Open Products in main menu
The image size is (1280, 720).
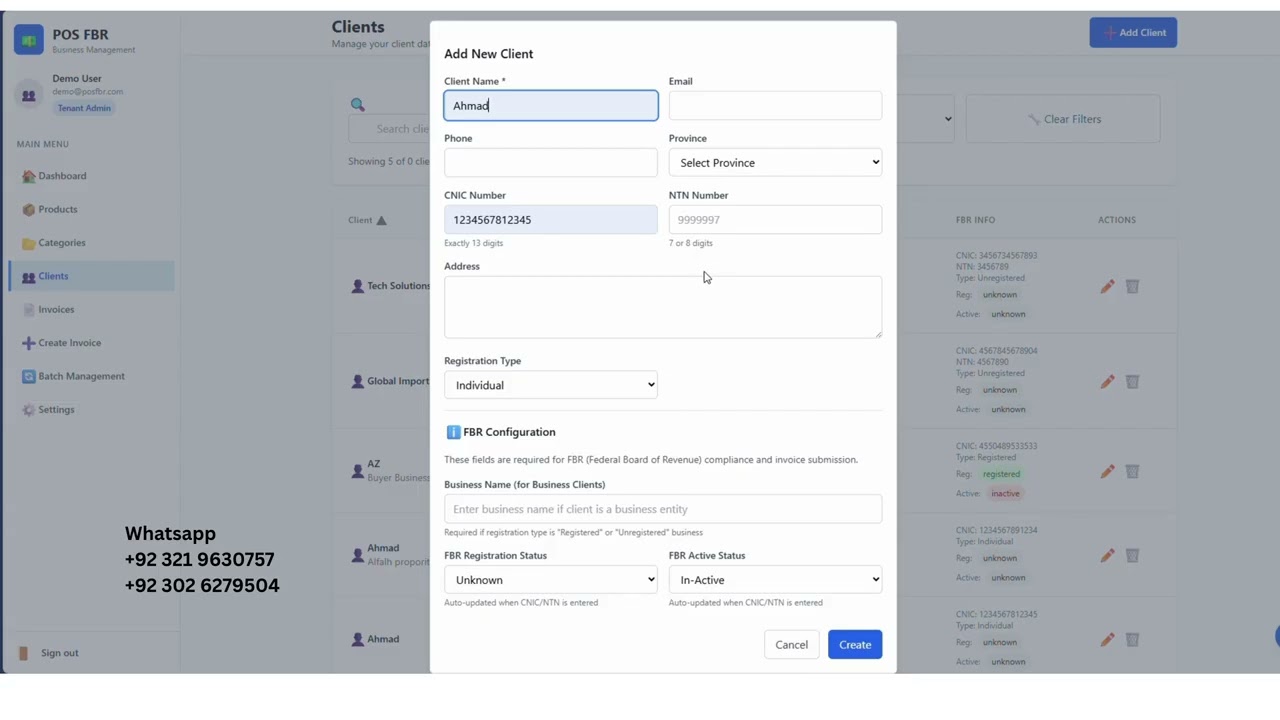pos(92,209)
